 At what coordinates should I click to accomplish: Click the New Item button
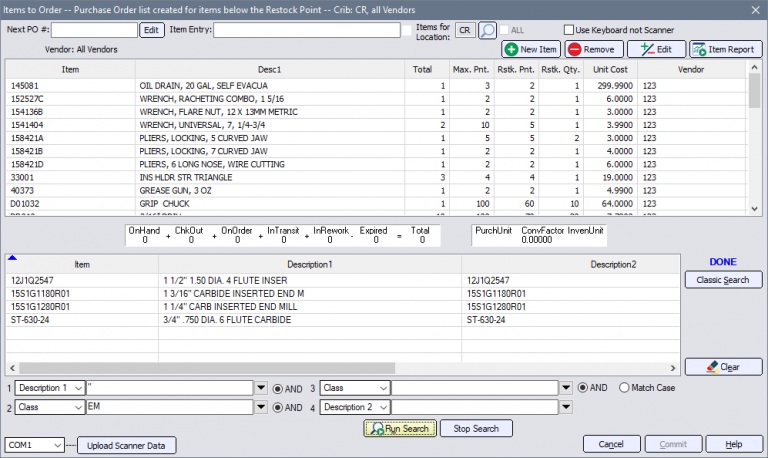coord(531,49)
